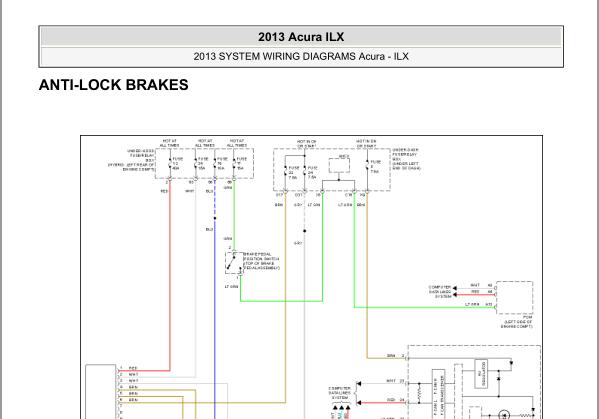Select the "2013 Acura ILX" header title
Screen dimensions: 599x419
(x=301, y=37)
